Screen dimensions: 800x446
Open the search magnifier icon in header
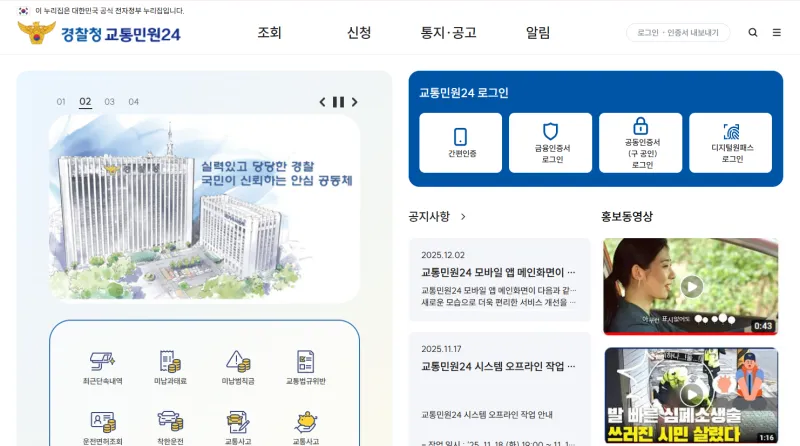(753, 33)
